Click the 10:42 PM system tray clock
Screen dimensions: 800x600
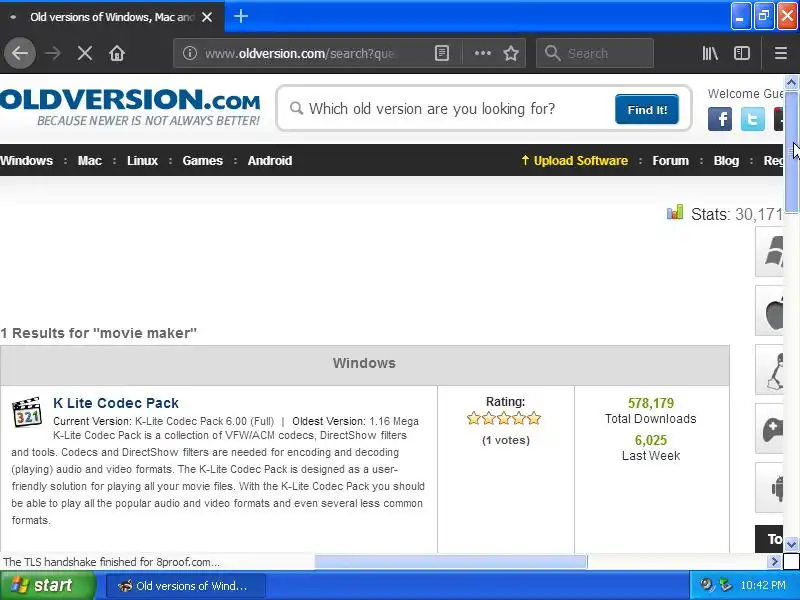762,585
